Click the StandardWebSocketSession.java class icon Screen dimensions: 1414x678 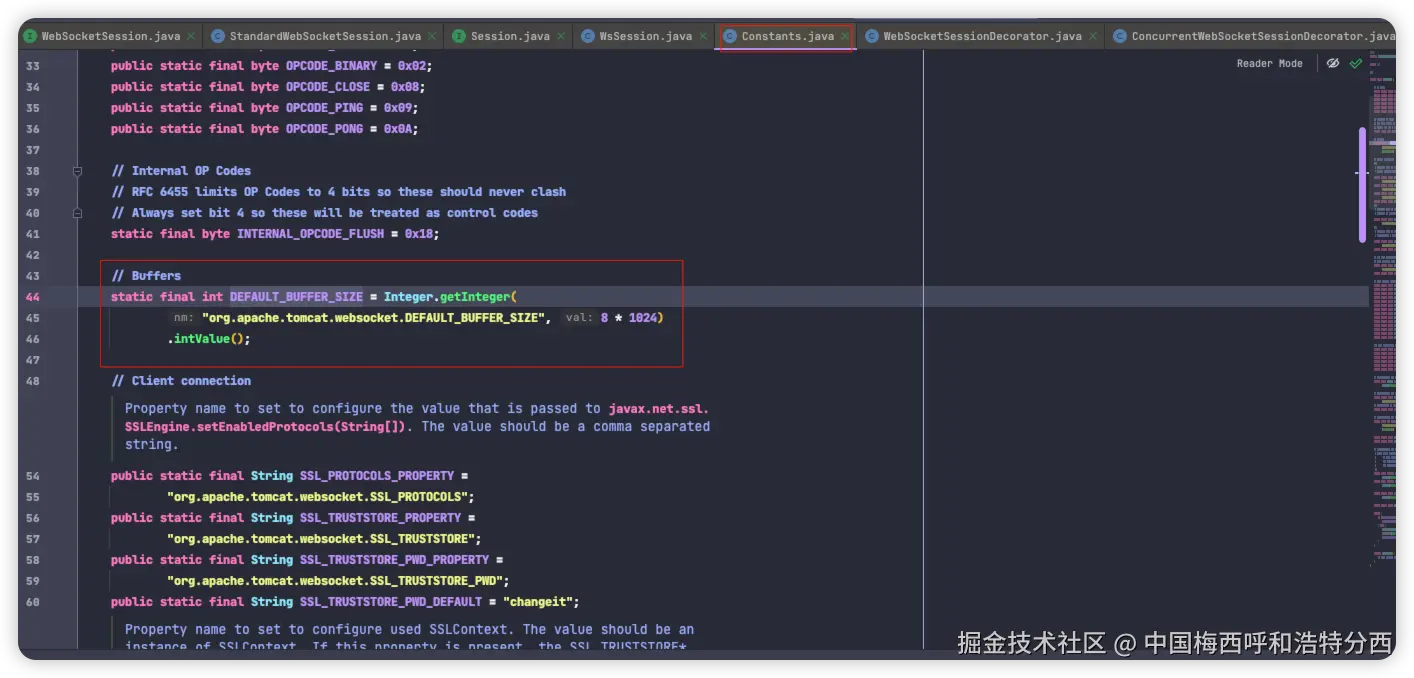coord(218,36)
